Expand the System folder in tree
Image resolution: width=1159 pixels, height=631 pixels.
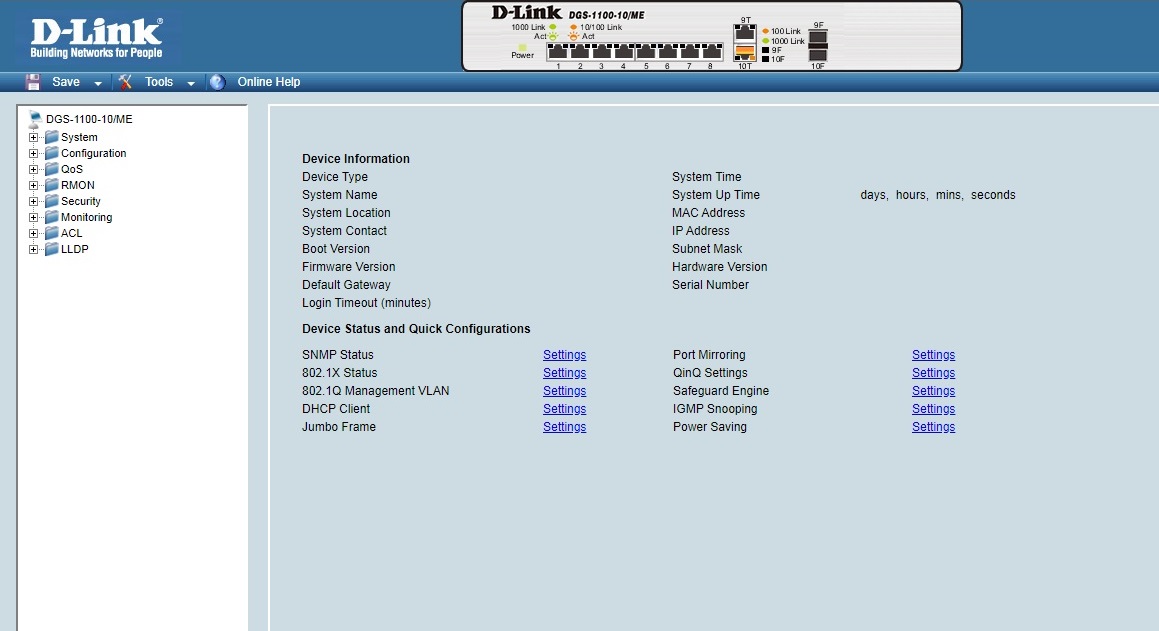point(34,138)
